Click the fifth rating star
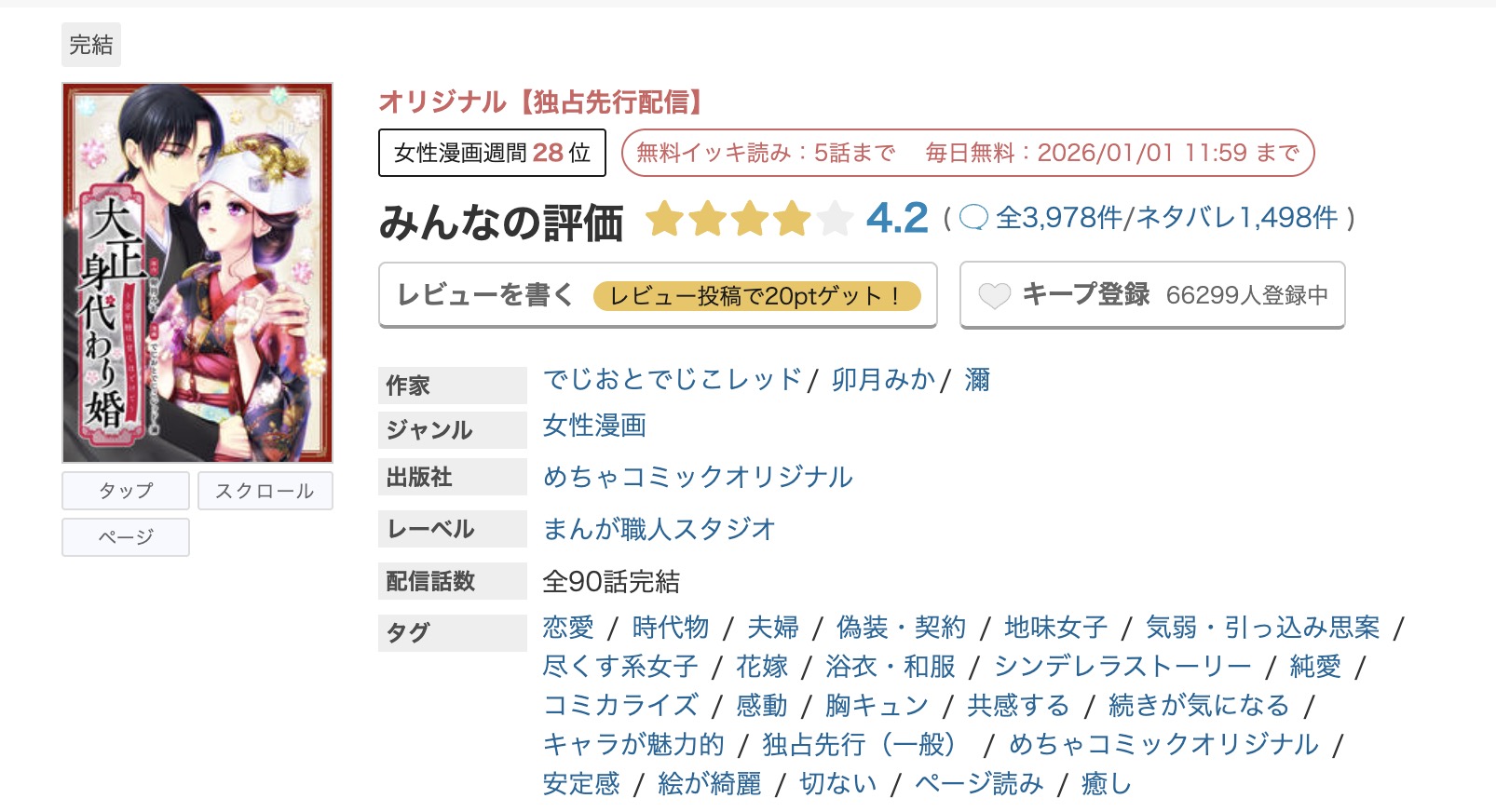 835,219
